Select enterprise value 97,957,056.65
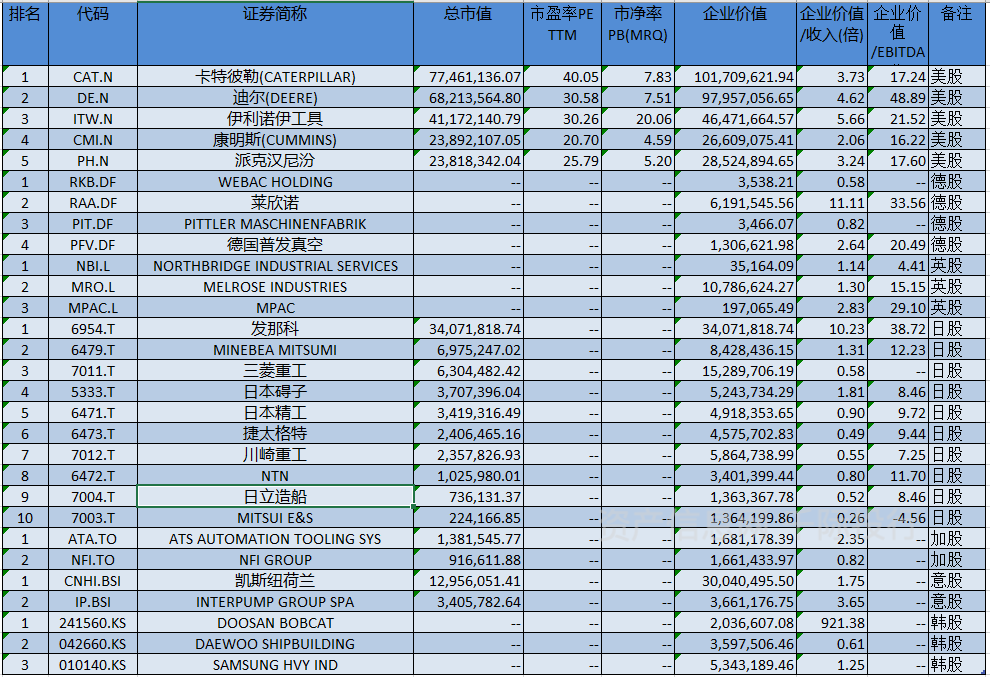 (736, 98)
